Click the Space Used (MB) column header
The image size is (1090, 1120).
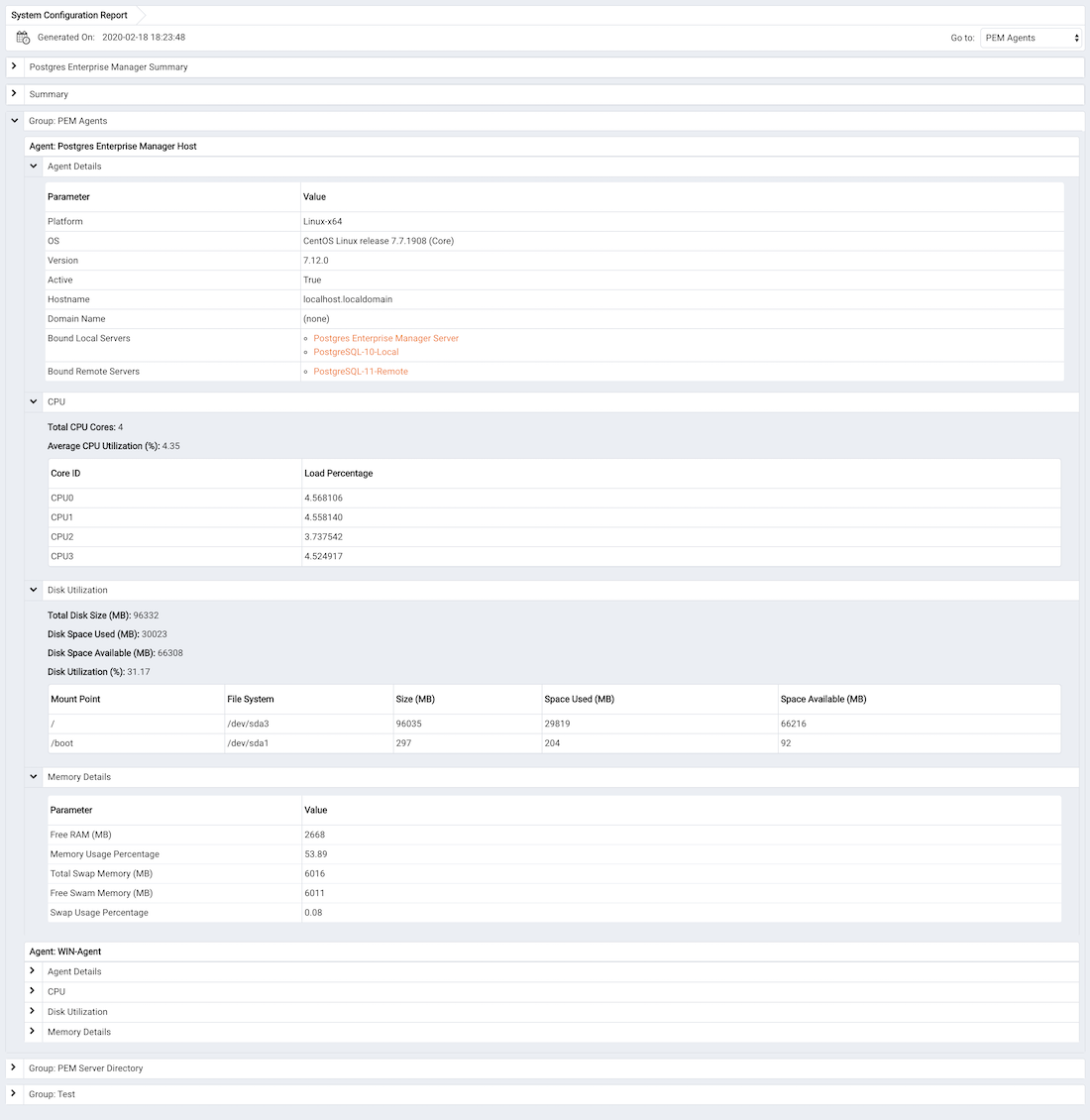coord(580,700)
